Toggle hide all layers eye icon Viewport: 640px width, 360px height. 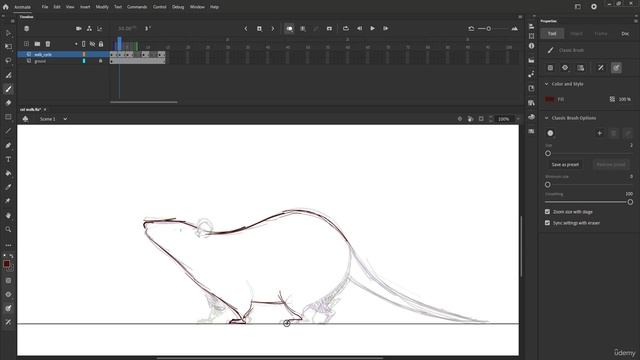click(x=92, y=44)
